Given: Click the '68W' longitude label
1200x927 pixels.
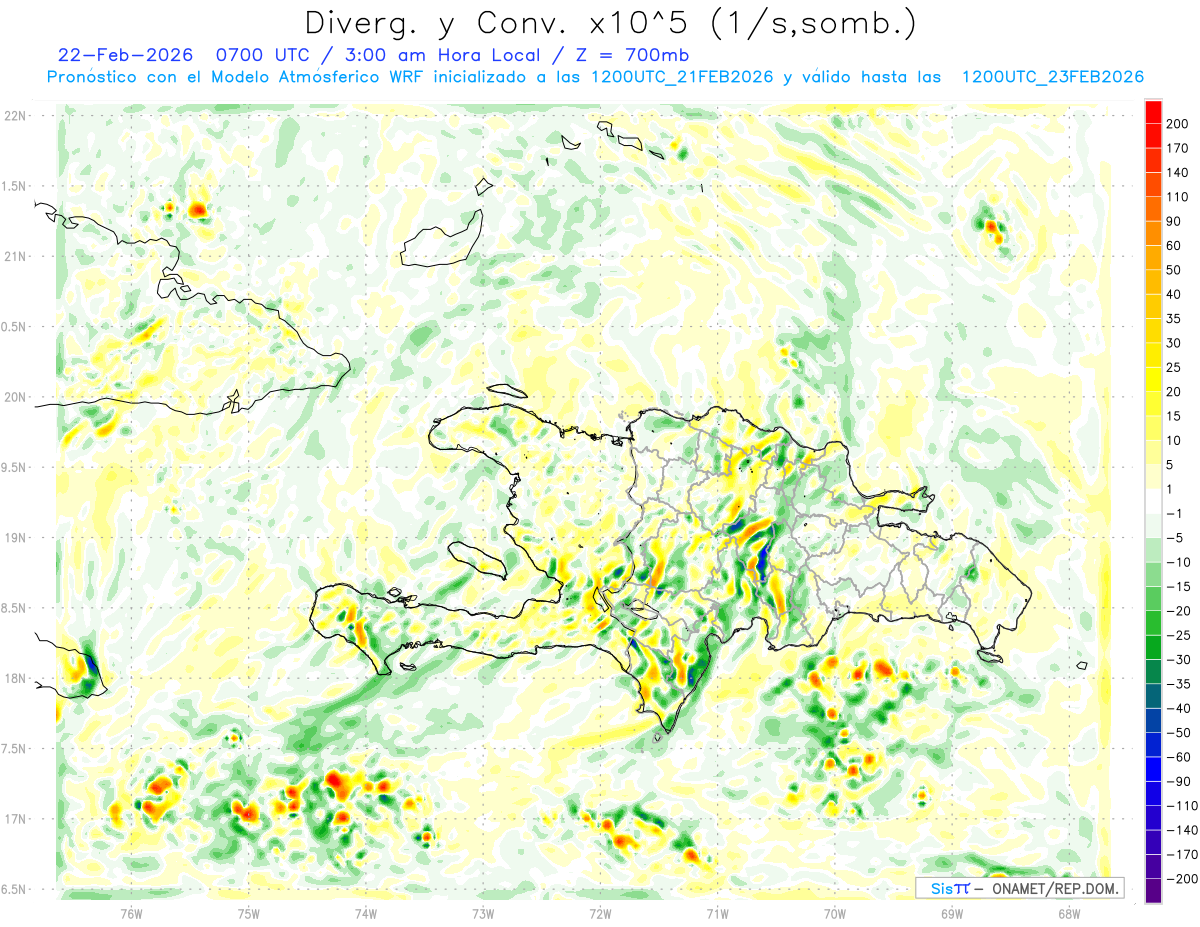Looking at the screenshot, I should tap(1069, 913).
